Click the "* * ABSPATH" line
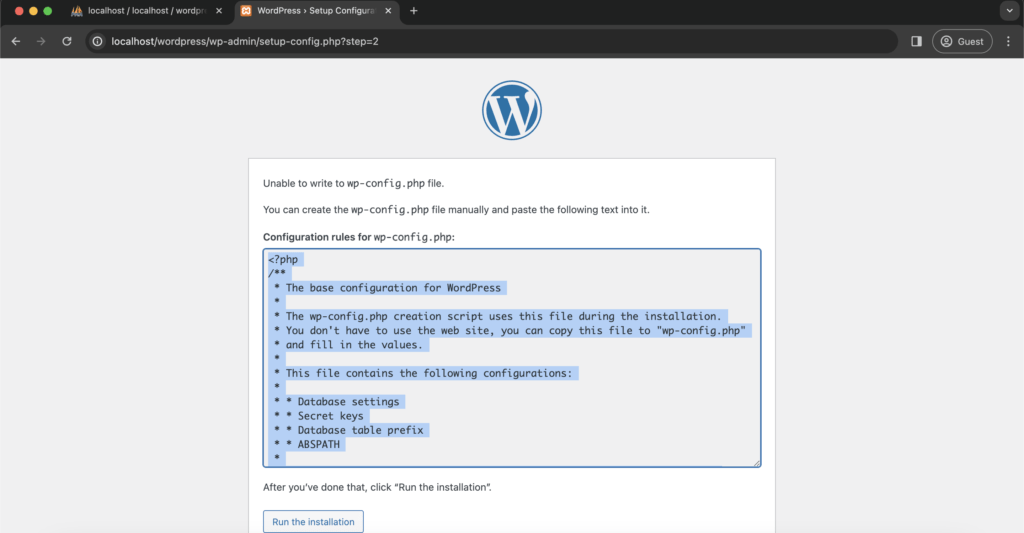This screenshot has height=533, width=1024. (307, 444)
